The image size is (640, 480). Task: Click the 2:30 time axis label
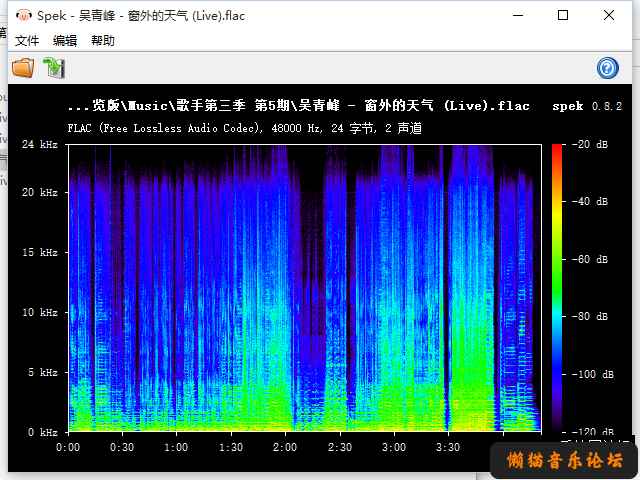[x=340, y=447]
